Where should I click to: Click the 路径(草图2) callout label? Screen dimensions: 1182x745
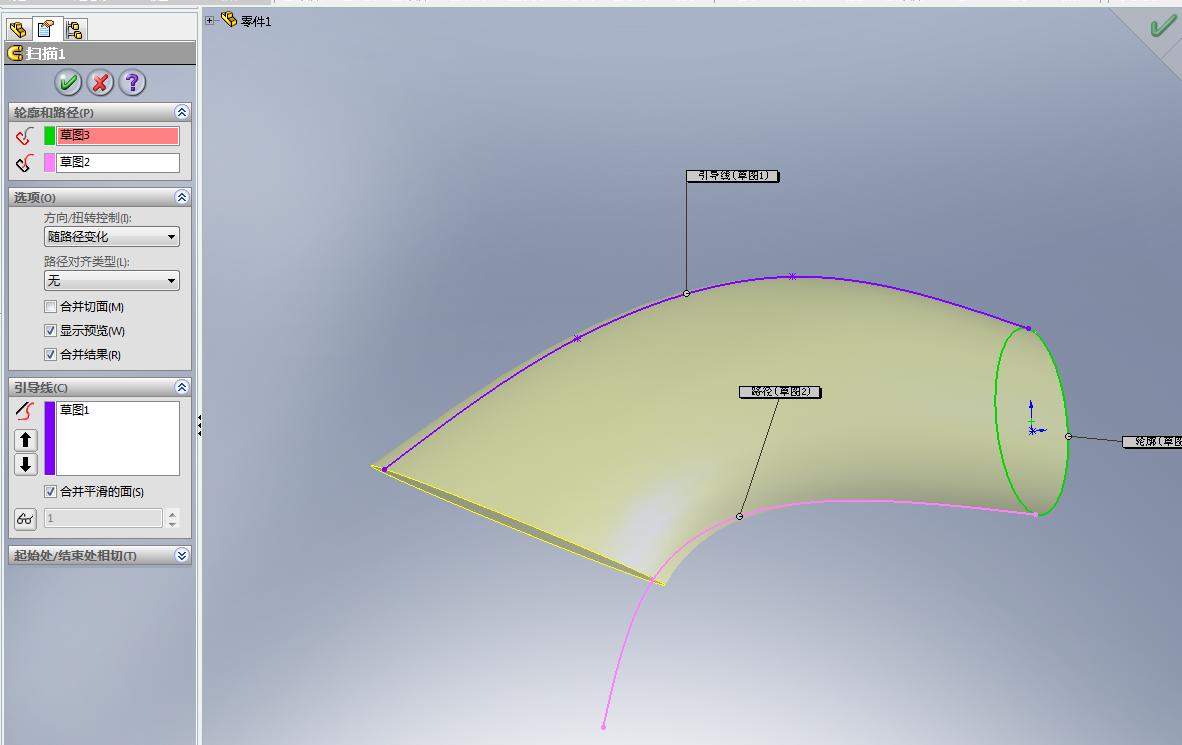[780, 392]
